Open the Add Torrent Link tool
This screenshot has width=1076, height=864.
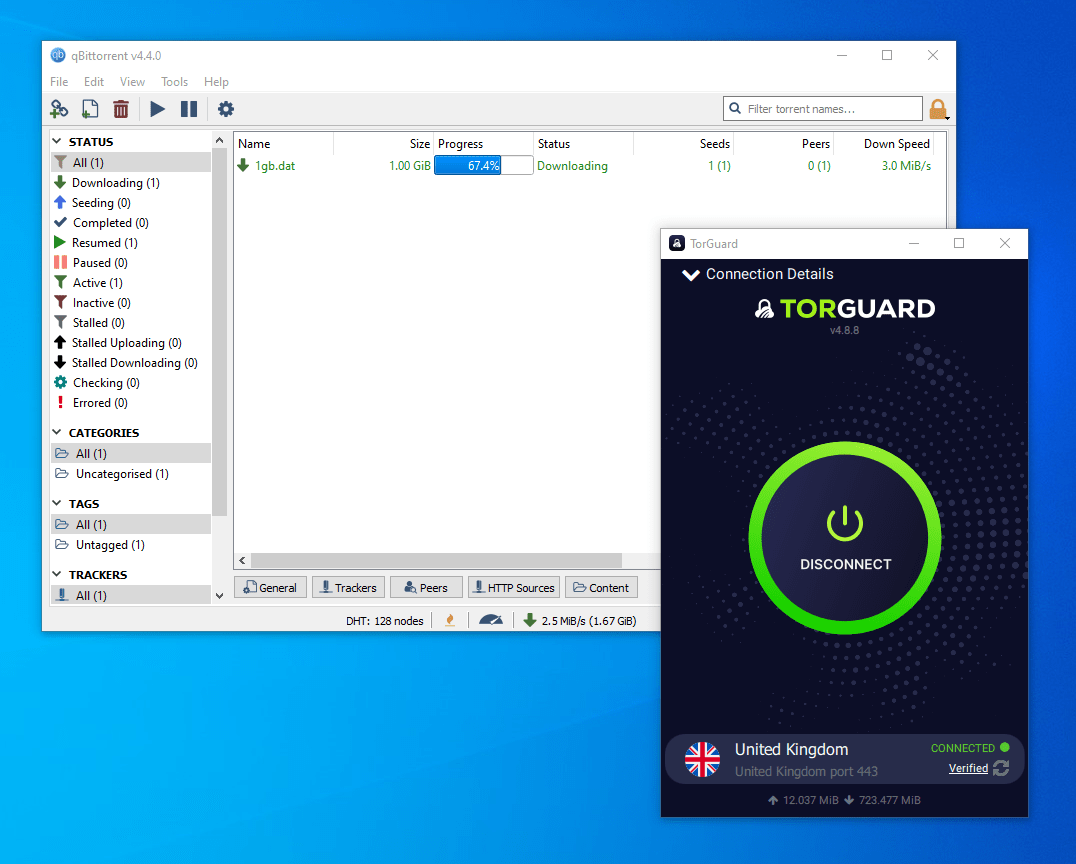pyautogui.click(x=59, y=108)
